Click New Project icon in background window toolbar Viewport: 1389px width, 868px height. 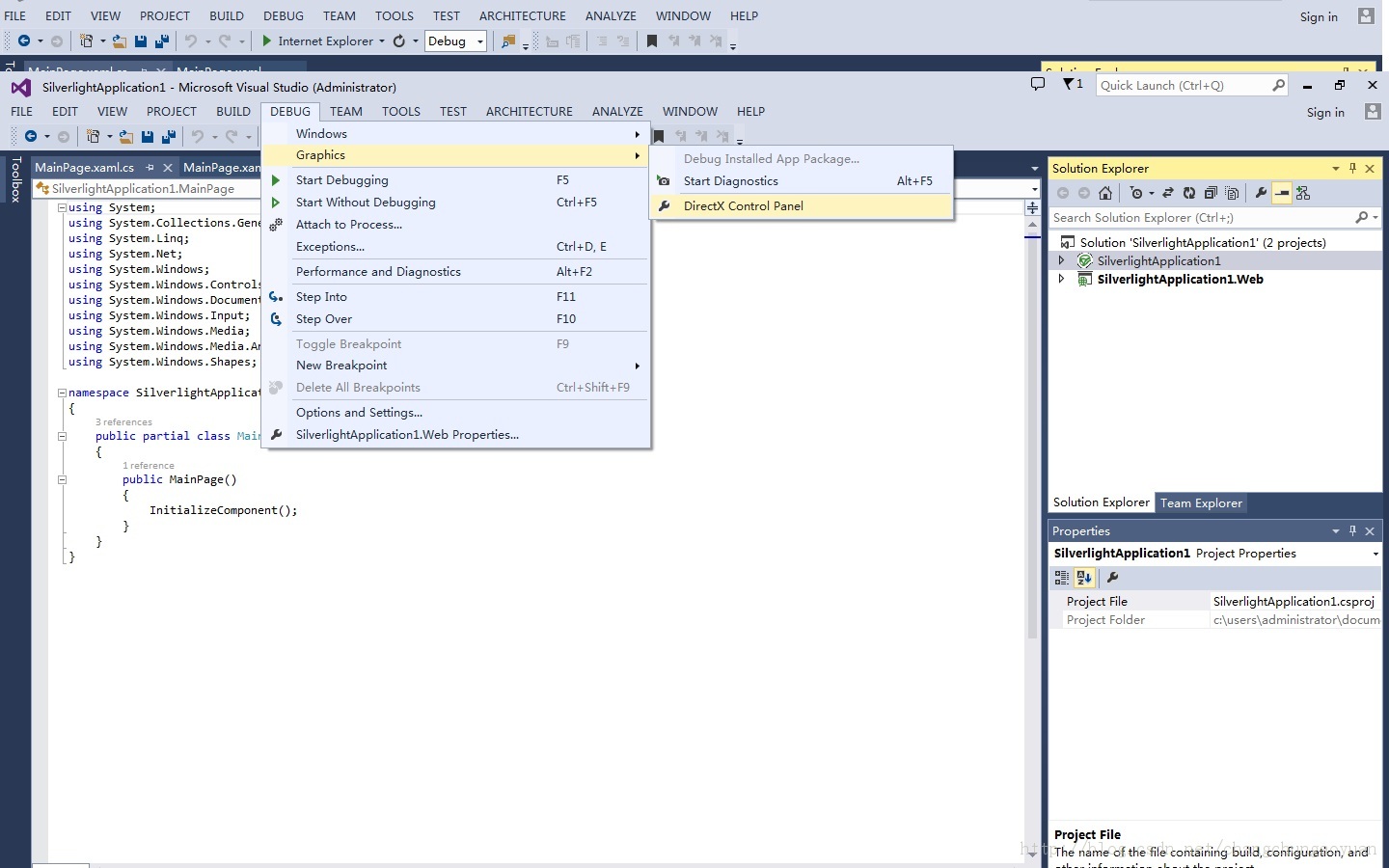point(86,41)
